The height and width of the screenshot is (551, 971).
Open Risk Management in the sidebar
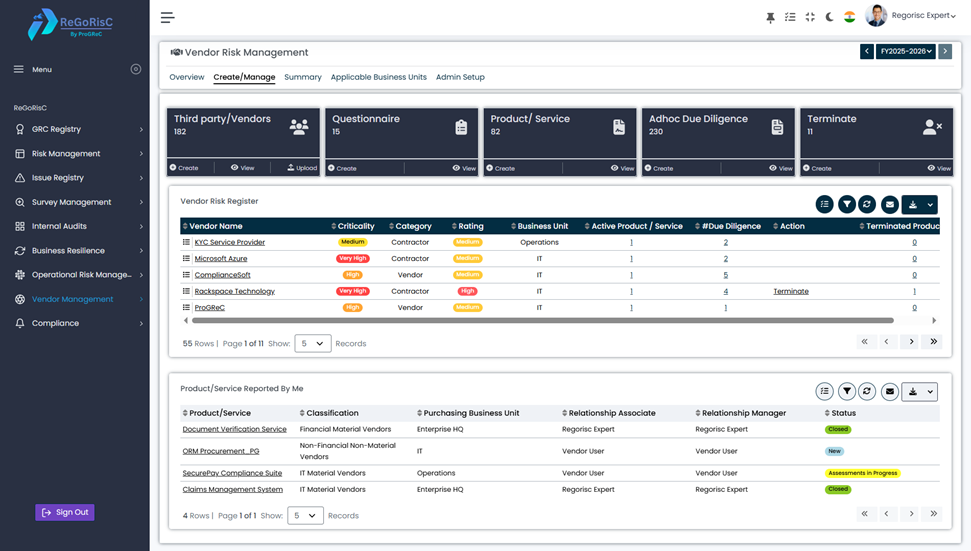coord(67,154)
